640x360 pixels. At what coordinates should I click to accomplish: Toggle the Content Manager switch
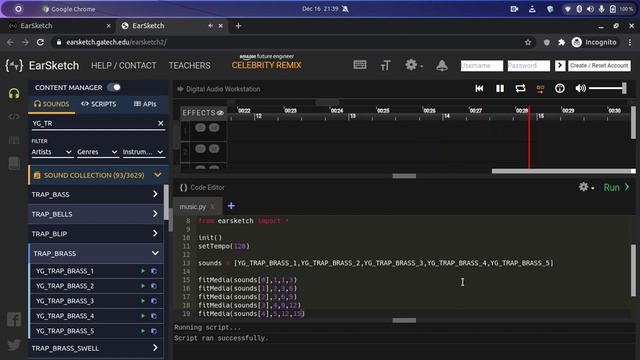114,87
